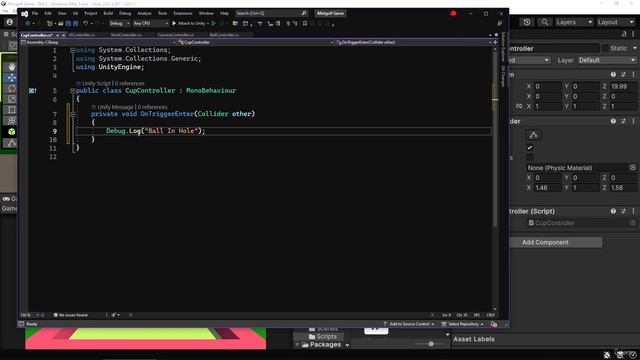Uncheck the checked Collider checkbox
Image resolution: width=640 pixels, height=360 pixels.
530,148
